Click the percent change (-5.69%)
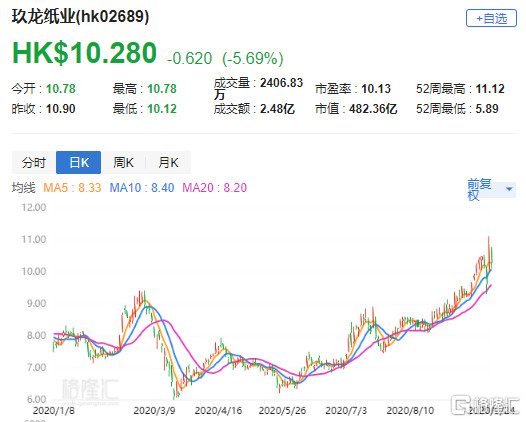Image resolution: width=526 pixels, height=422 pixels. [x=253, y=58]
